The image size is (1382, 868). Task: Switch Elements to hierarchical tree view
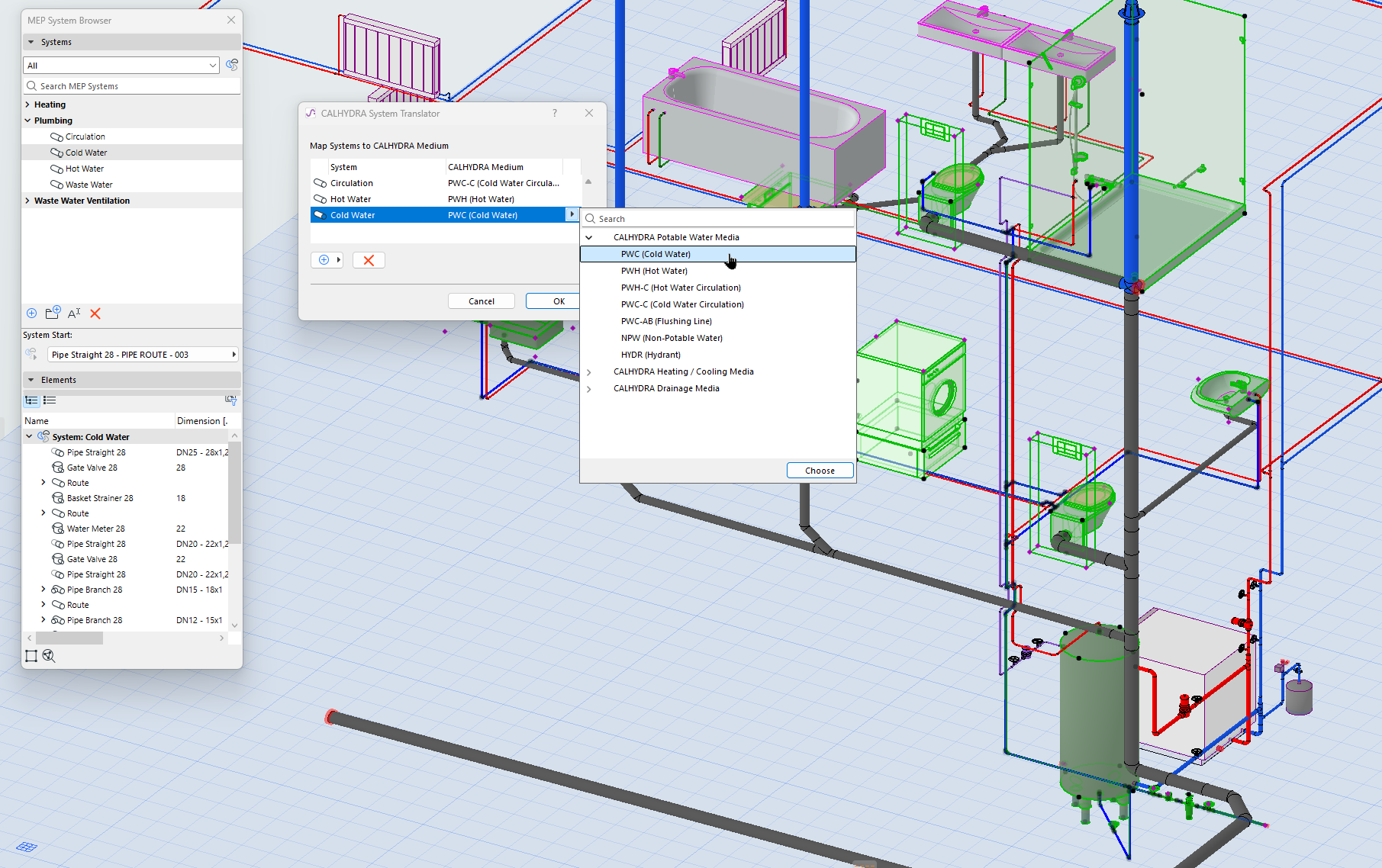click(x=31, y=400)
